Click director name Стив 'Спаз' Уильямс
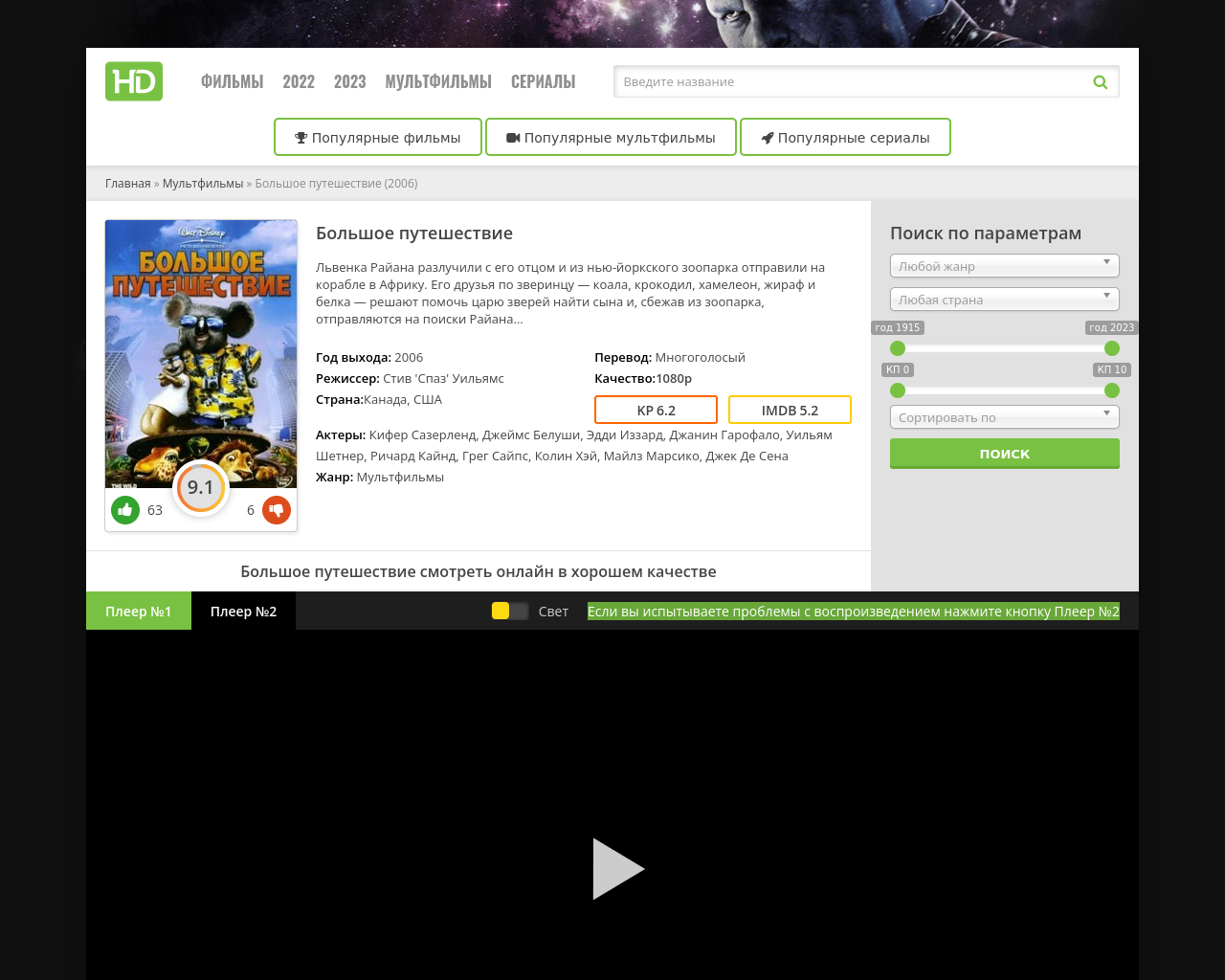Image resolution: width=1225 pixels, height=980 pixels. coord(443,379)
